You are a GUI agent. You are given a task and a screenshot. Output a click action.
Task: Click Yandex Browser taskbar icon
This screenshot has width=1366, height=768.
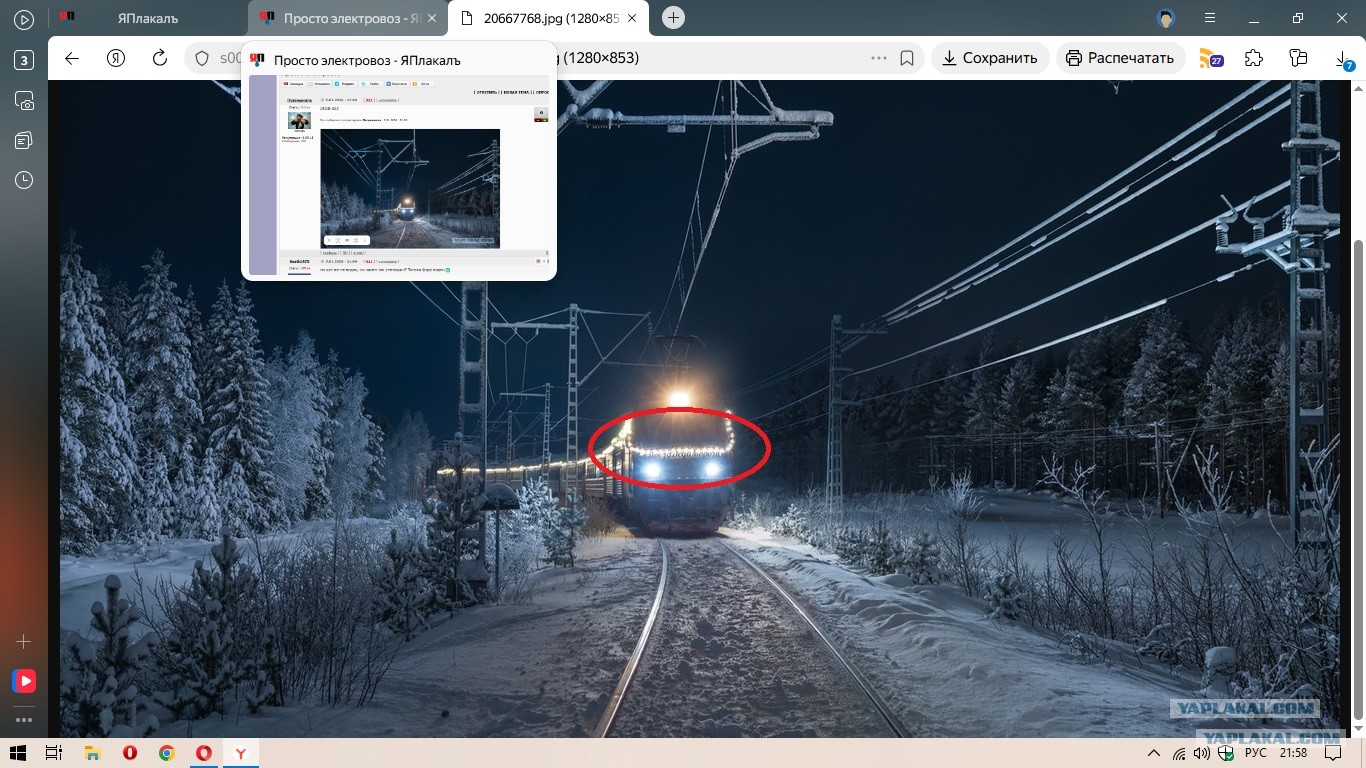point(241,753)
